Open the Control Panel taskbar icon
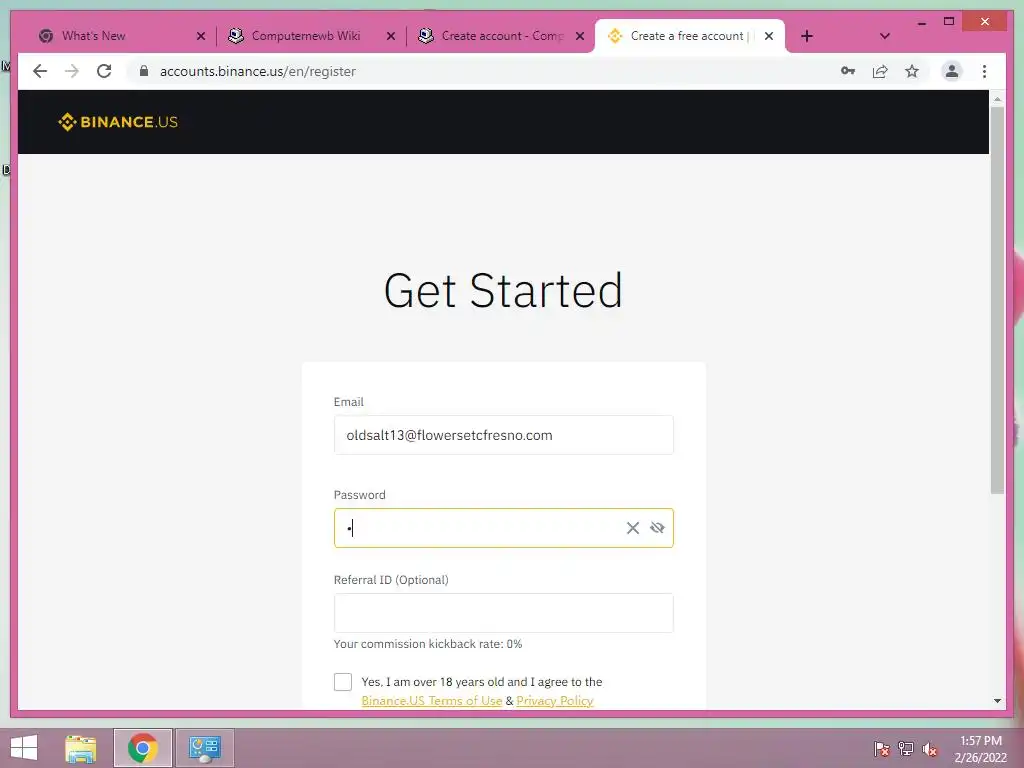This screenshot has height=768, width=1024. tap(204, 748)
